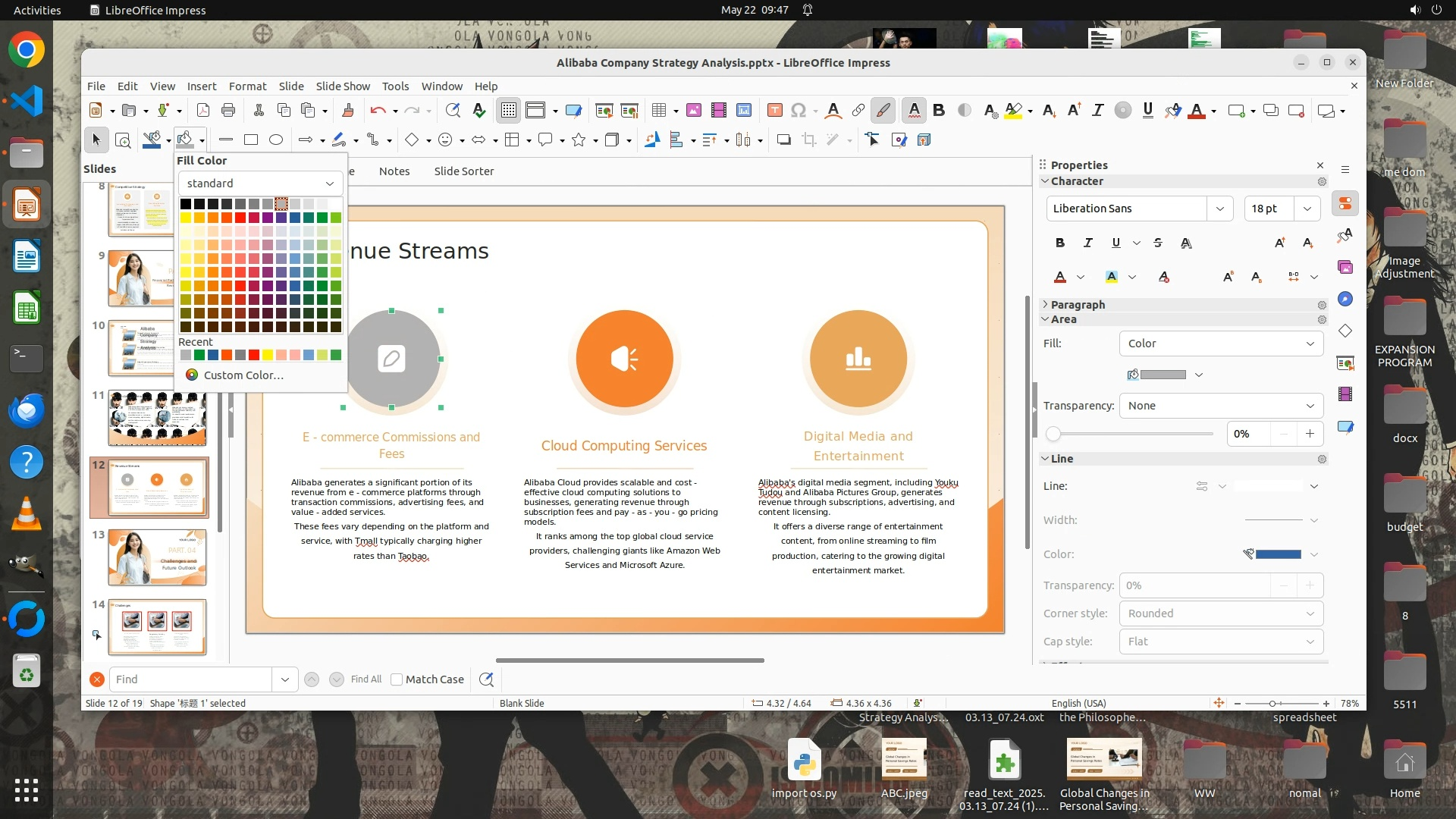Expand the Paragraph section
Screen dimensions: 1456x819
click(x=1077, y=304)
